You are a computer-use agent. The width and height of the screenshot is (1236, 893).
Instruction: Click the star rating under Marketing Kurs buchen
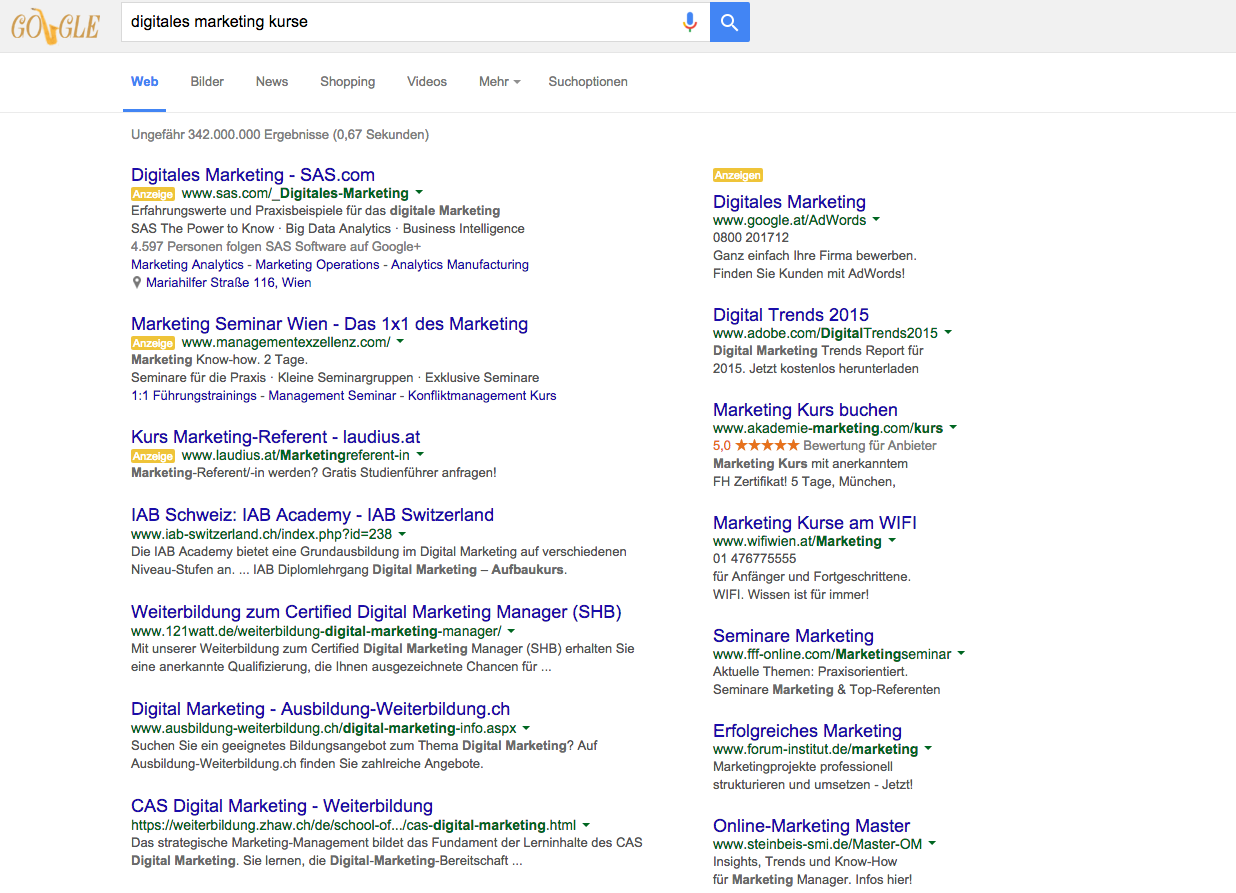(768, 446)
